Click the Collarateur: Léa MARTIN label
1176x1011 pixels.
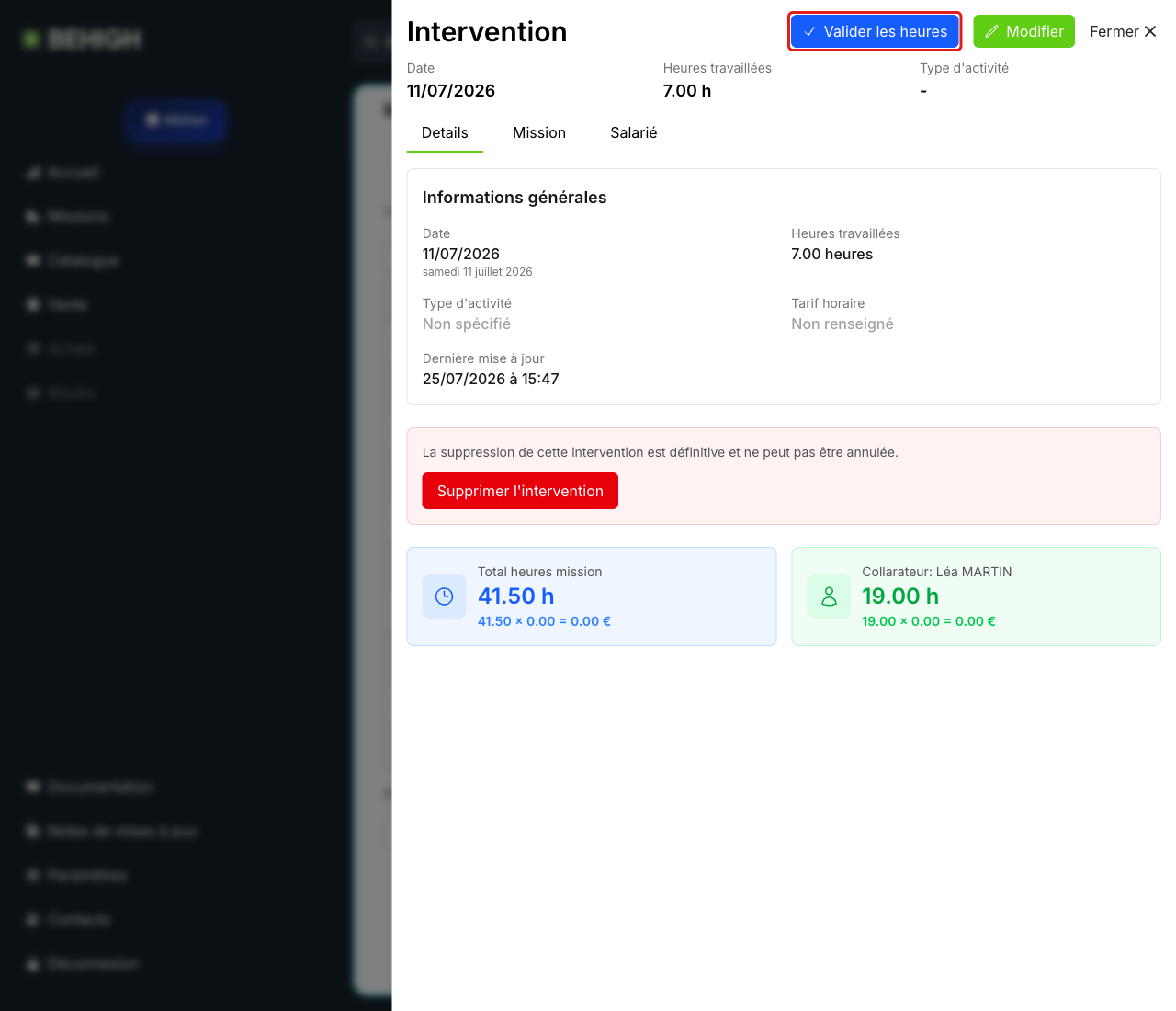(x=937, y=572)
